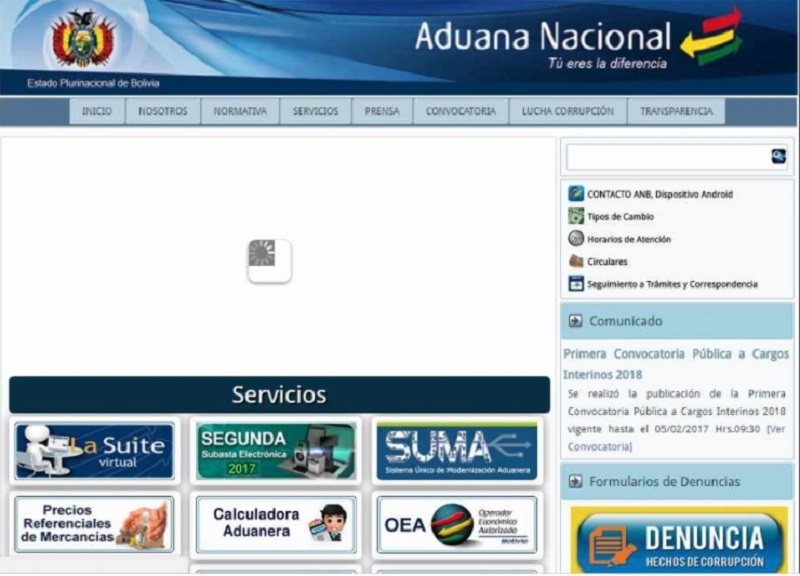The image size is (800, 576).
Task: Open the LUCHA CORRUPCIÓN menu
Action: pyautogui.click(x=568, y=111)
